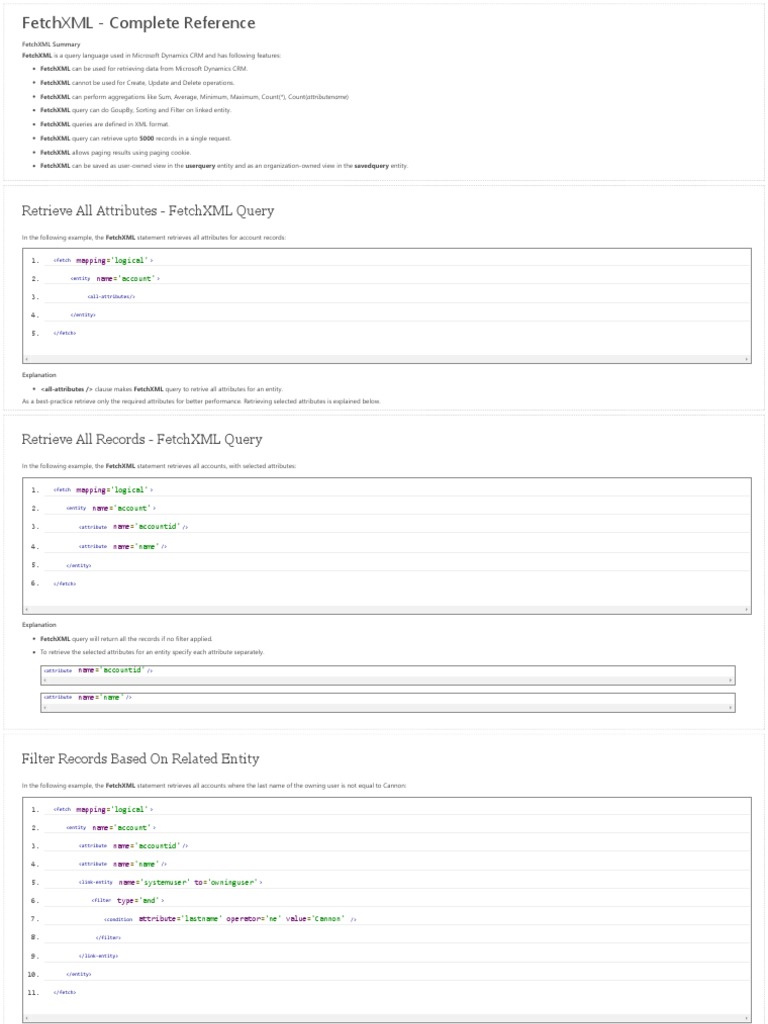The image size is (768, 1024).
Task: Click right scroll arrow under Retrieve All Records code
Action: tap(747, 608)
